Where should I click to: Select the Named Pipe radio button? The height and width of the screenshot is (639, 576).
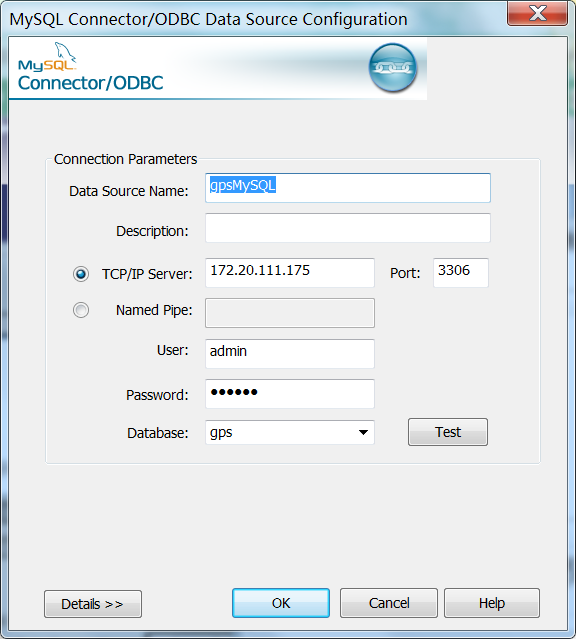[x=81, y=310]
